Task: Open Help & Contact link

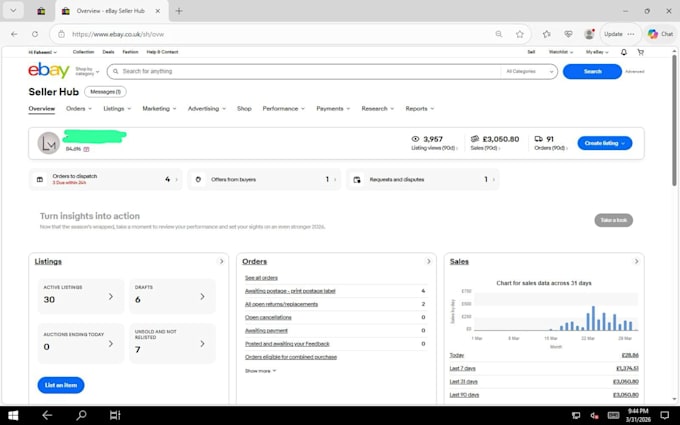Action: pyautogui.click(x=162, y=52)
